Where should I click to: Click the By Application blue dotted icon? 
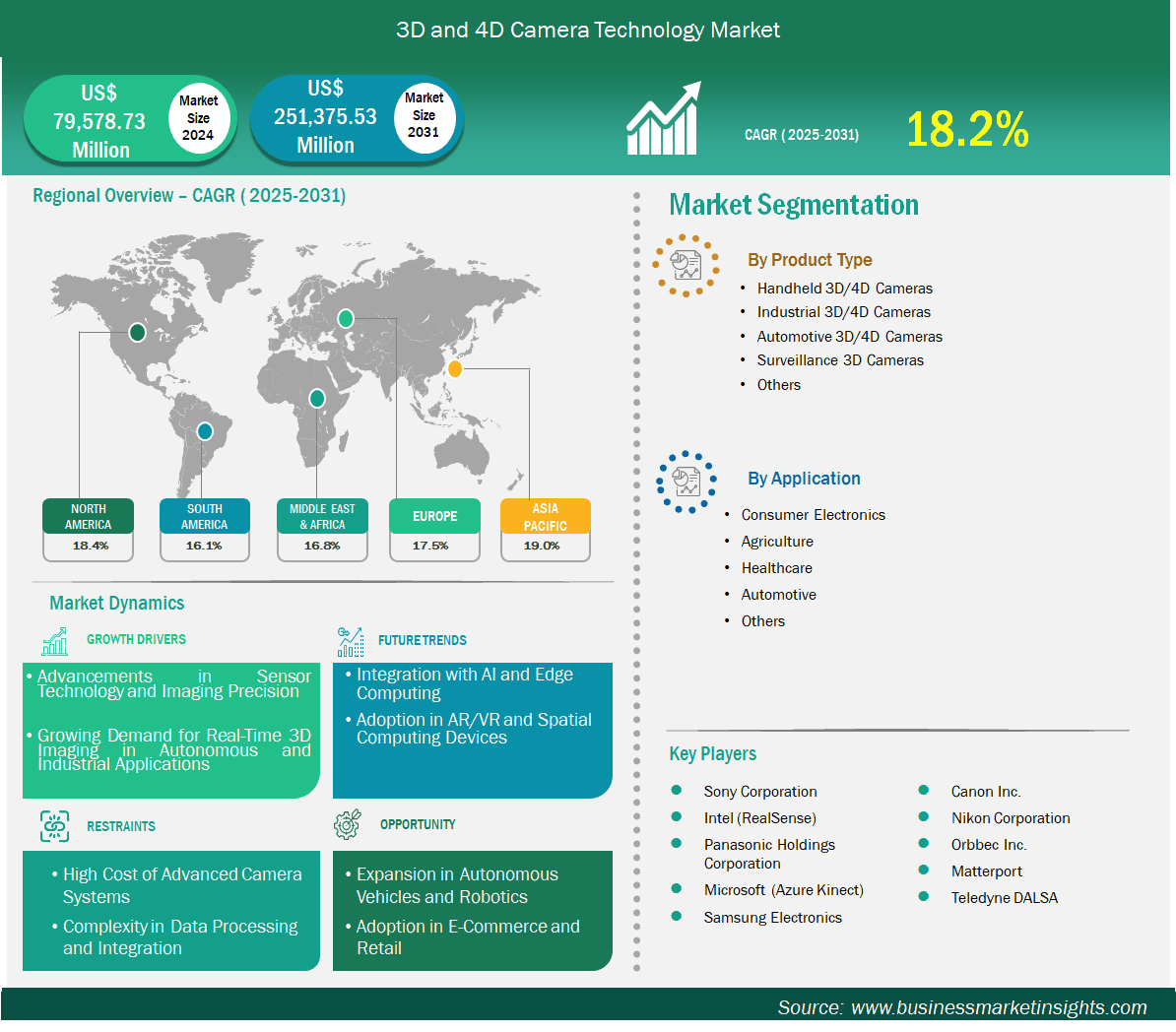[x=686, y=483]
